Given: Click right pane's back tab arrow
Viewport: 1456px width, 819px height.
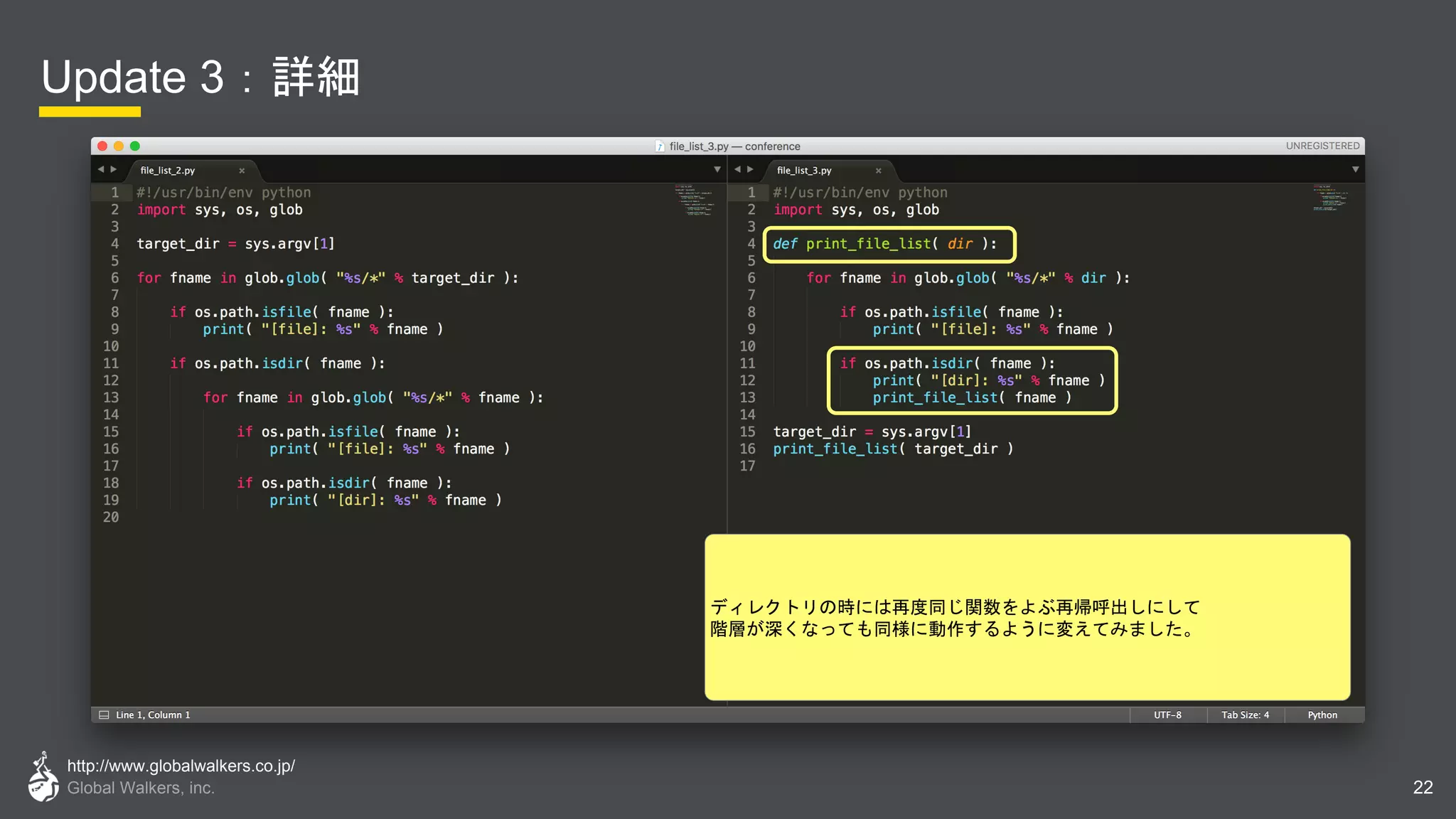Looking at the screenshot, I should point(737,169).
